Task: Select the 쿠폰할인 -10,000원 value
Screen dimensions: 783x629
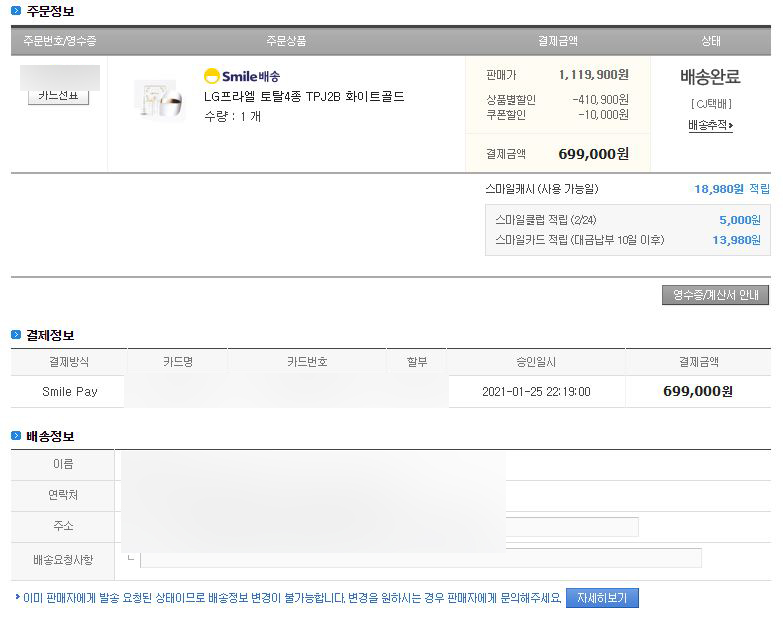Action: (603, 115)
